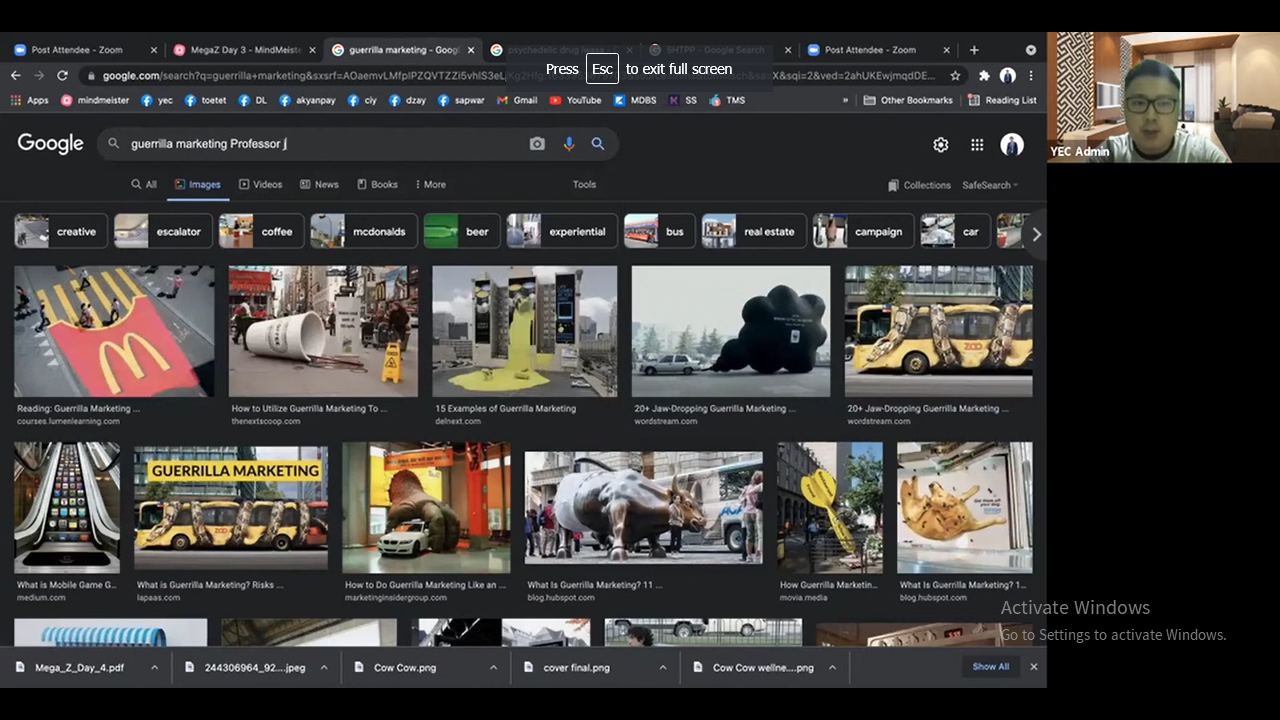
Task: Open the Chrome extensions puzzle icon
Action: (x=984, y=75)
